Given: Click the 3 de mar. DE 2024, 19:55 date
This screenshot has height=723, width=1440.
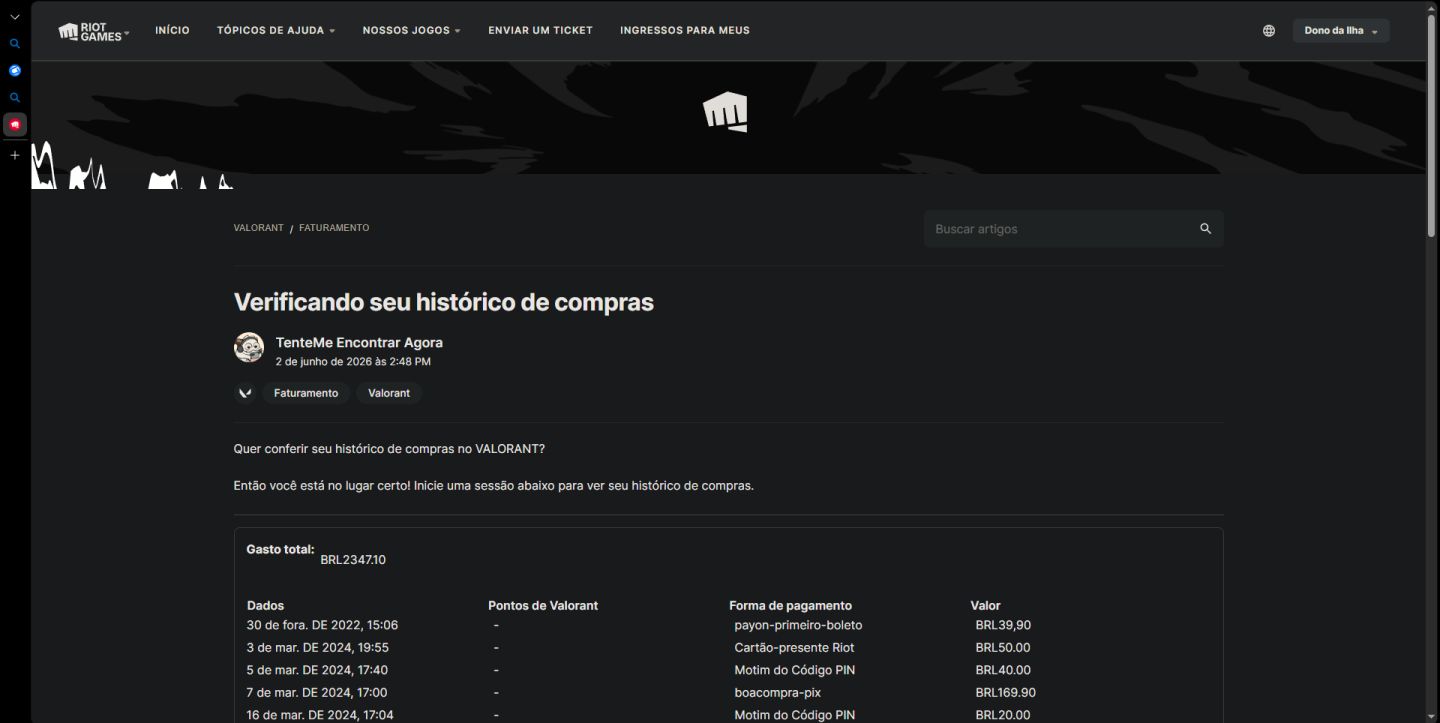Looking at the screenshot, I should coord(318,648).
